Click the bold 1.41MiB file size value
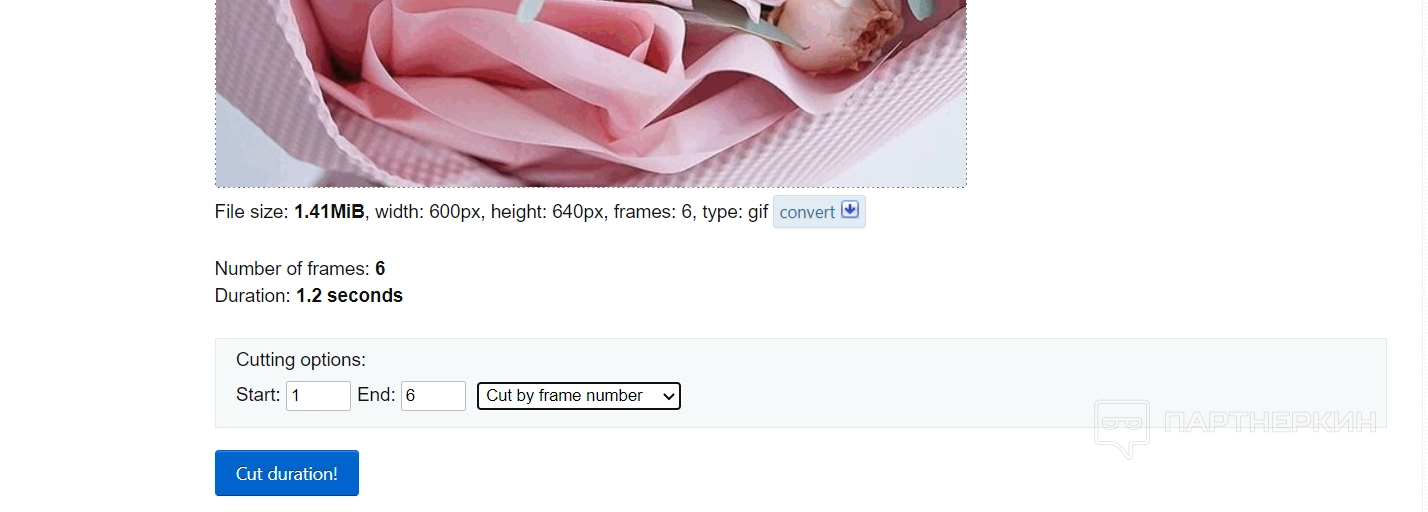The height and width of the screenshot is (512, 1428). (x=329, y=212)
